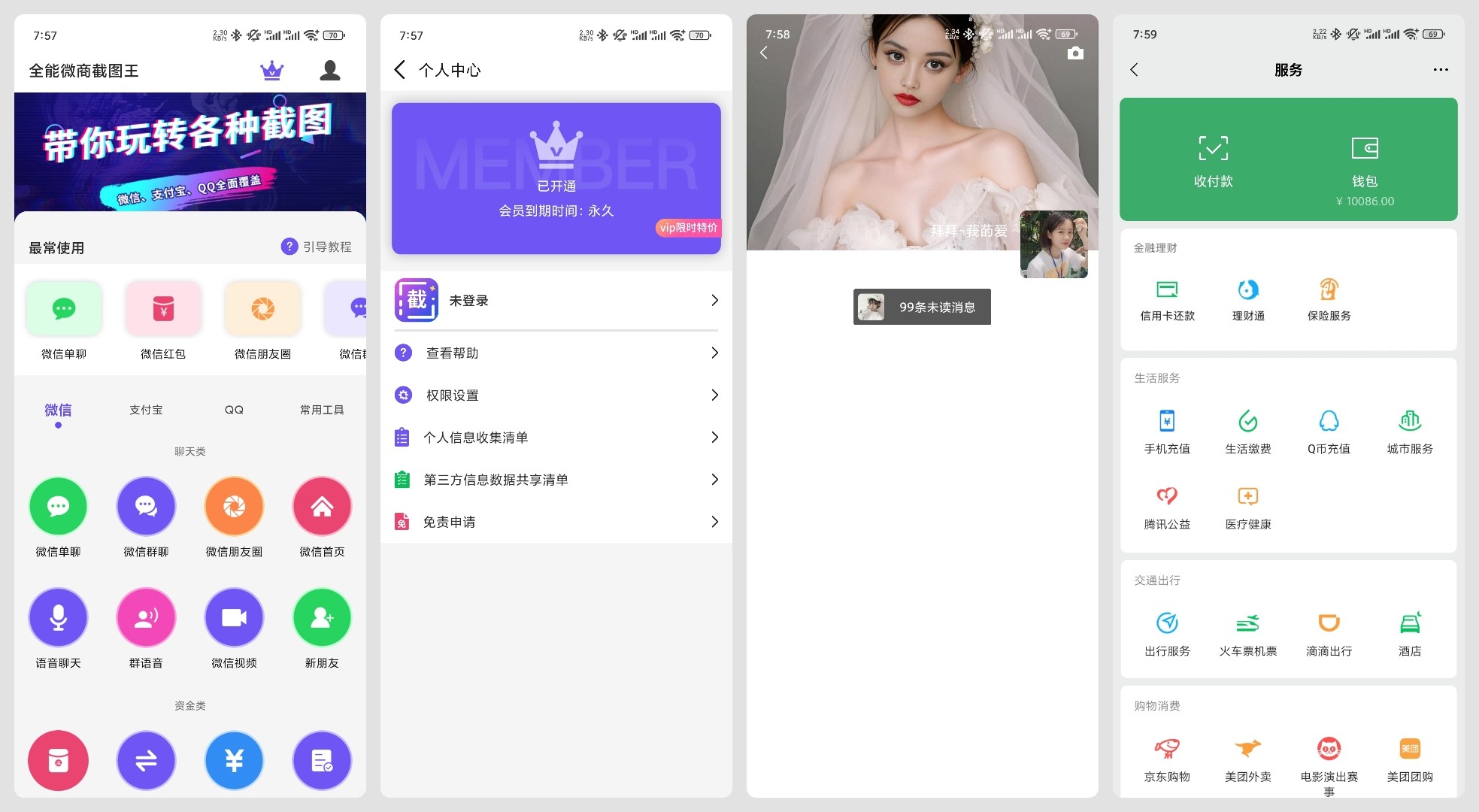Open 保险服务
The width and height of the screenshot is (1479, 812).
[x=1329, y=299]
